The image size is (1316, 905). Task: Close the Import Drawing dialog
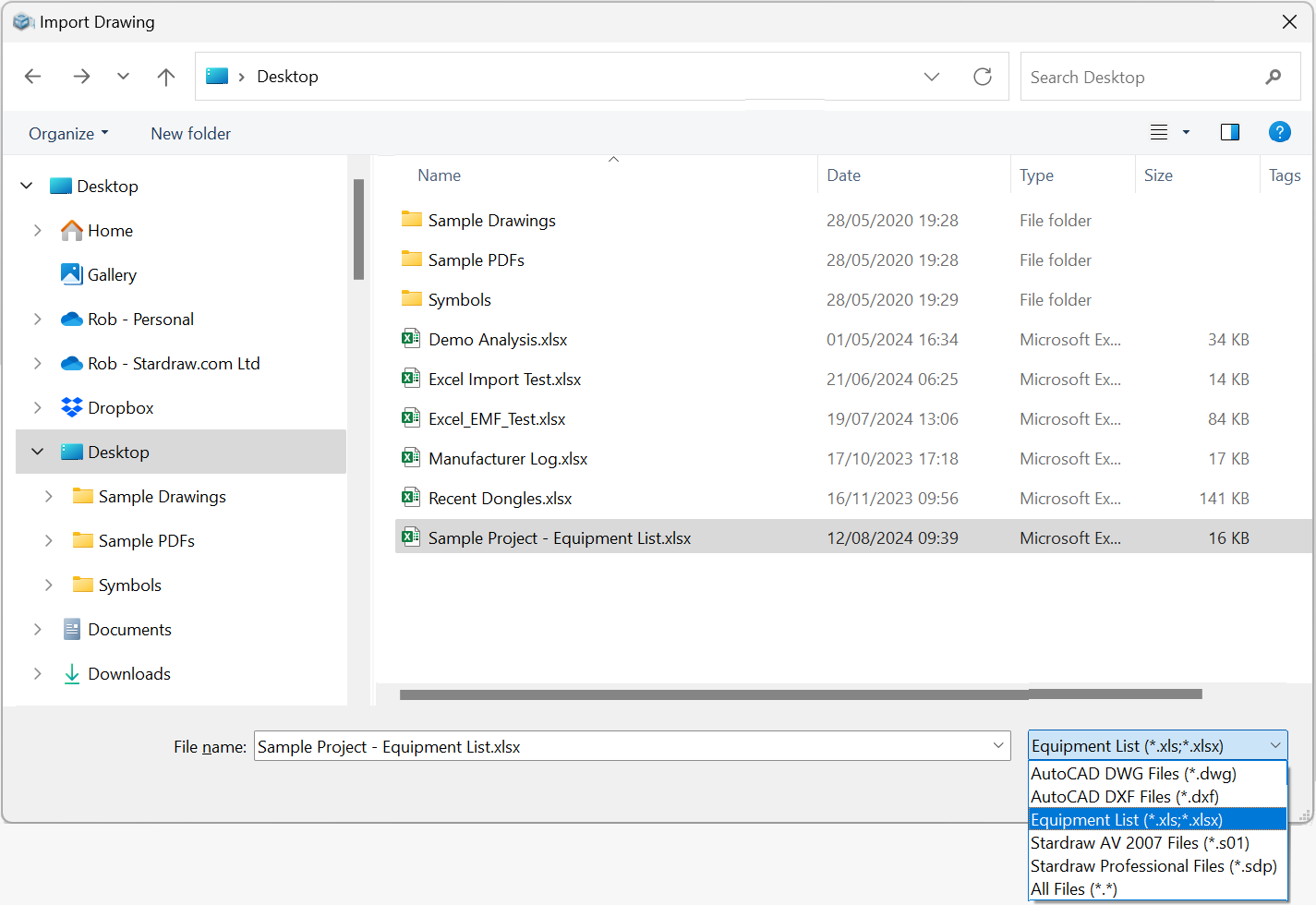tap(1290, 21)
